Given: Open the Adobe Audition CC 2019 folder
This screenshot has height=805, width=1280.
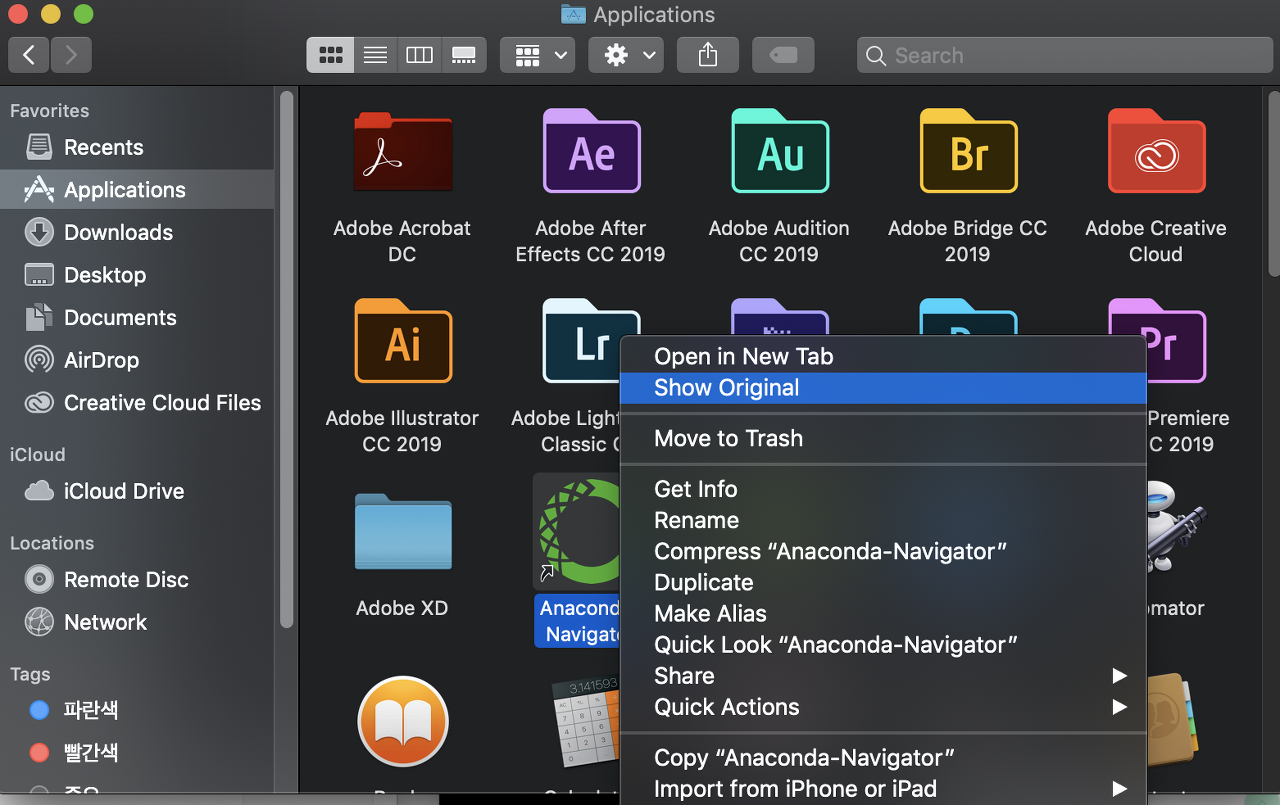Looking at the screenshot, I should (x=780, y=151).
